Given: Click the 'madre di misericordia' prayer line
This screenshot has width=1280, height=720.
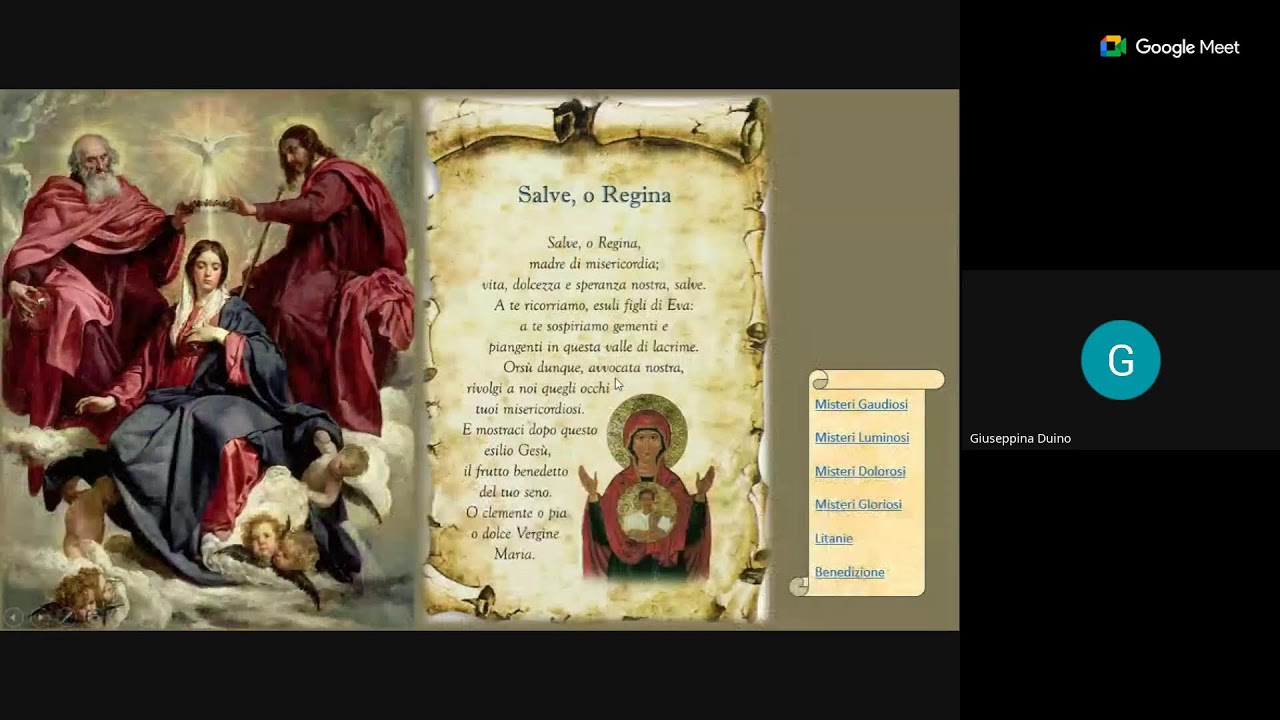Looking at the screenshot, I should (x=594, y=264).
